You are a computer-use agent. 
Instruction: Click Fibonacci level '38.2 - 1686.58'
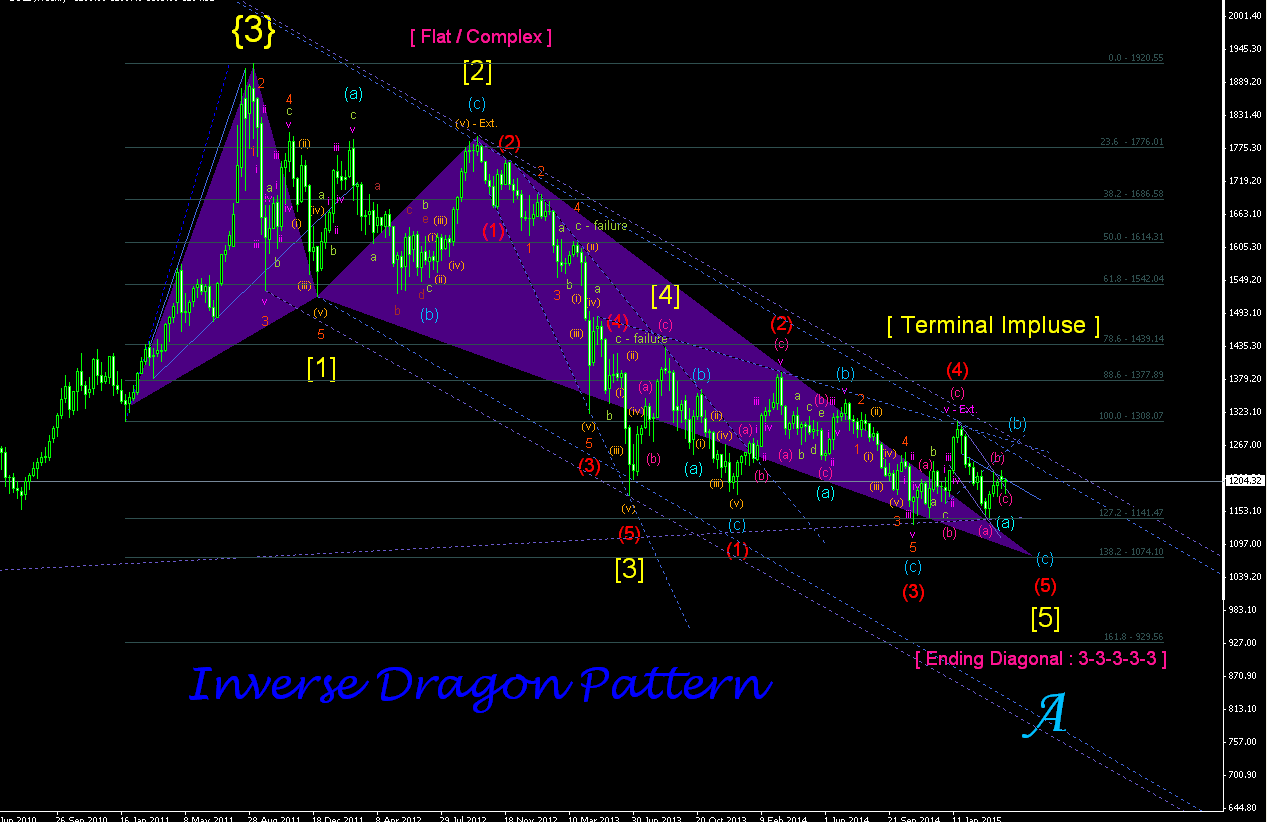pyautogui.click(x=1133, y=194)
